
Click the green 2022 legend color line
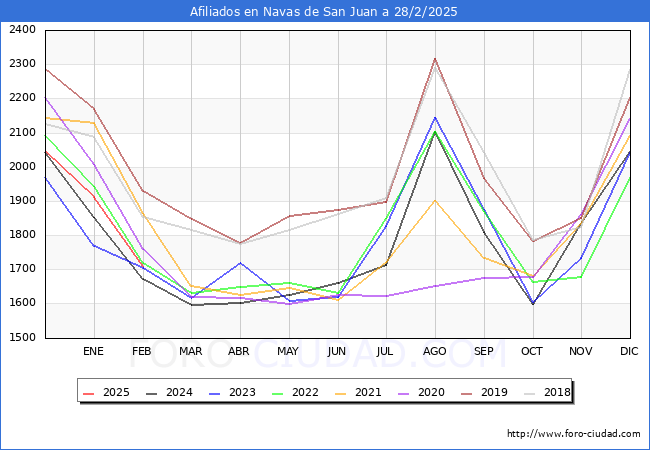(278, 393)
